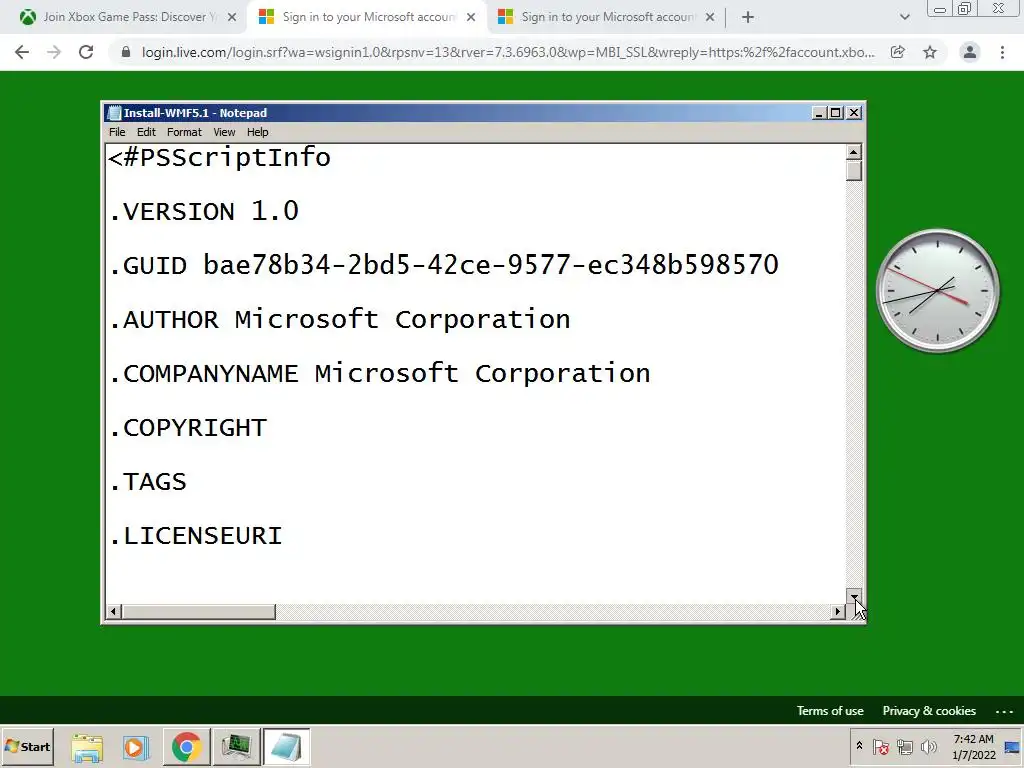Click the Show desktop tray icon
1024x768 pixels.
point(1012,747)
